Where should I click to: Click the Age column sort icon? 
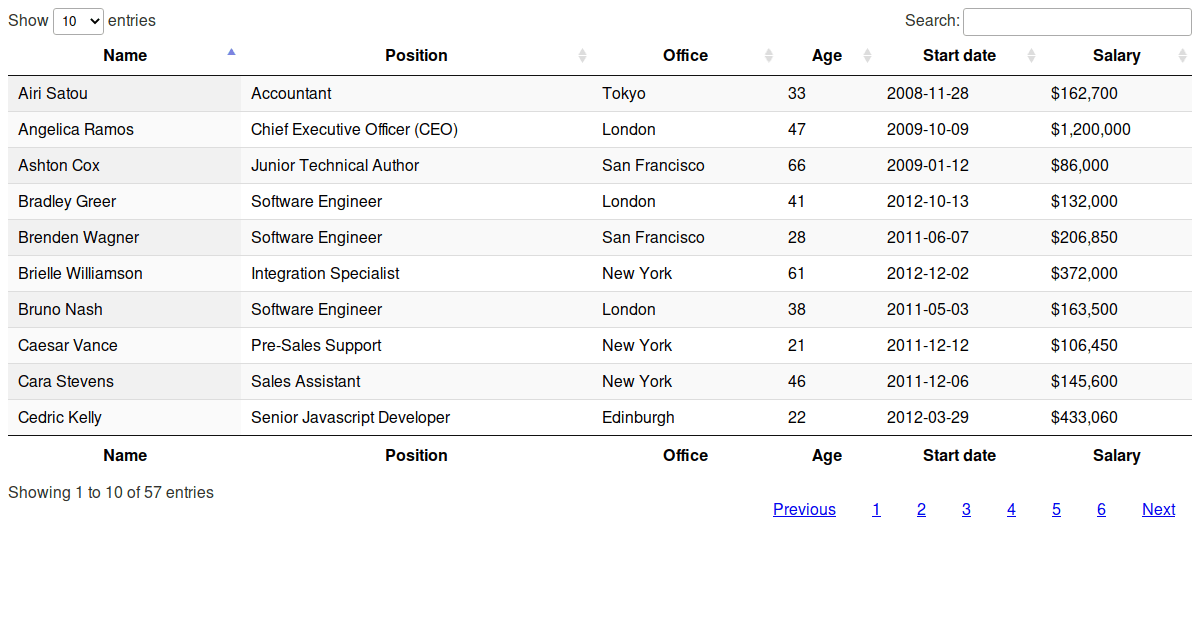[868, 56]
